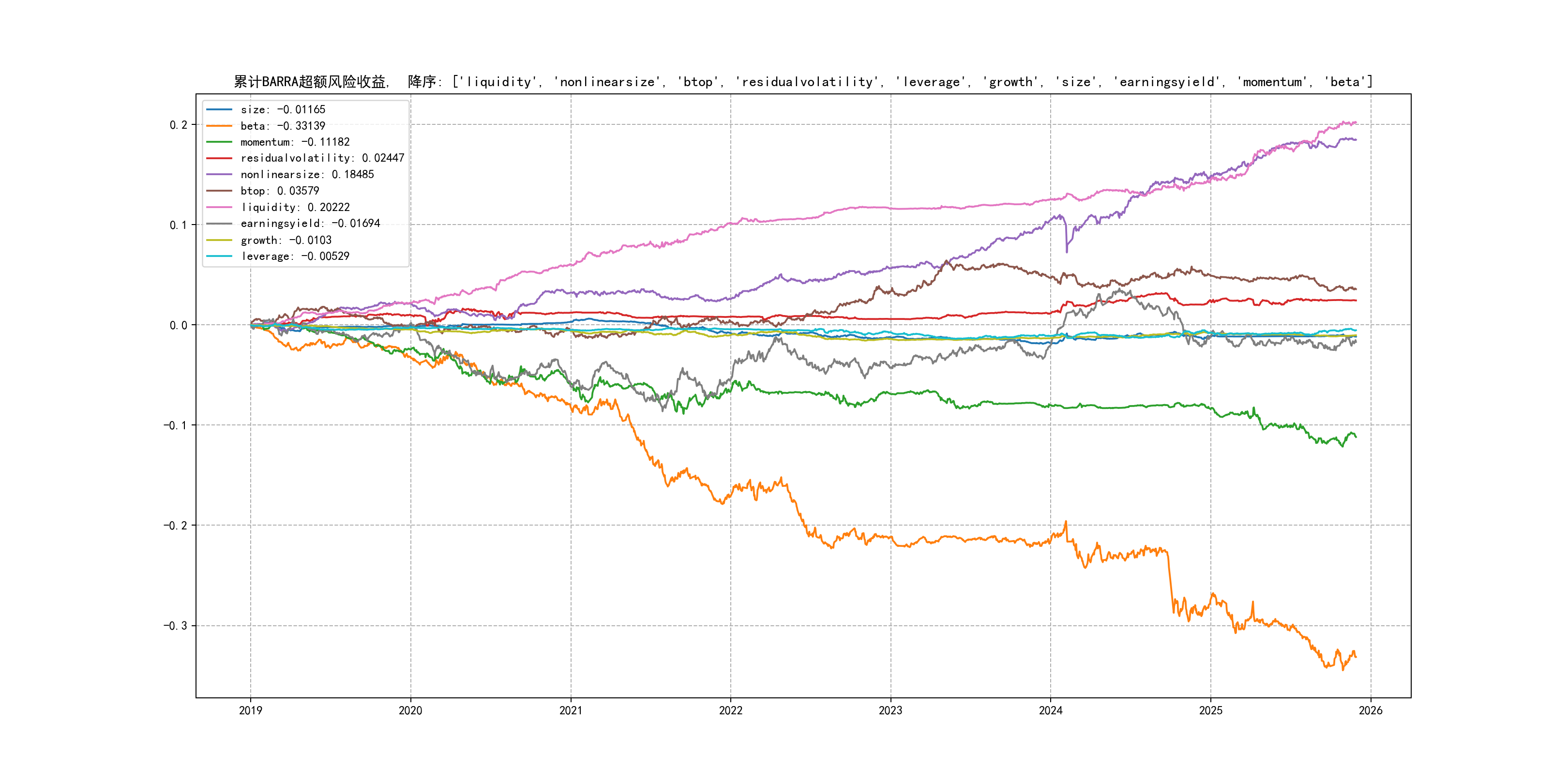Click the 0.2 y-axis tick label
1568x784 pixels.
point(179,125)
